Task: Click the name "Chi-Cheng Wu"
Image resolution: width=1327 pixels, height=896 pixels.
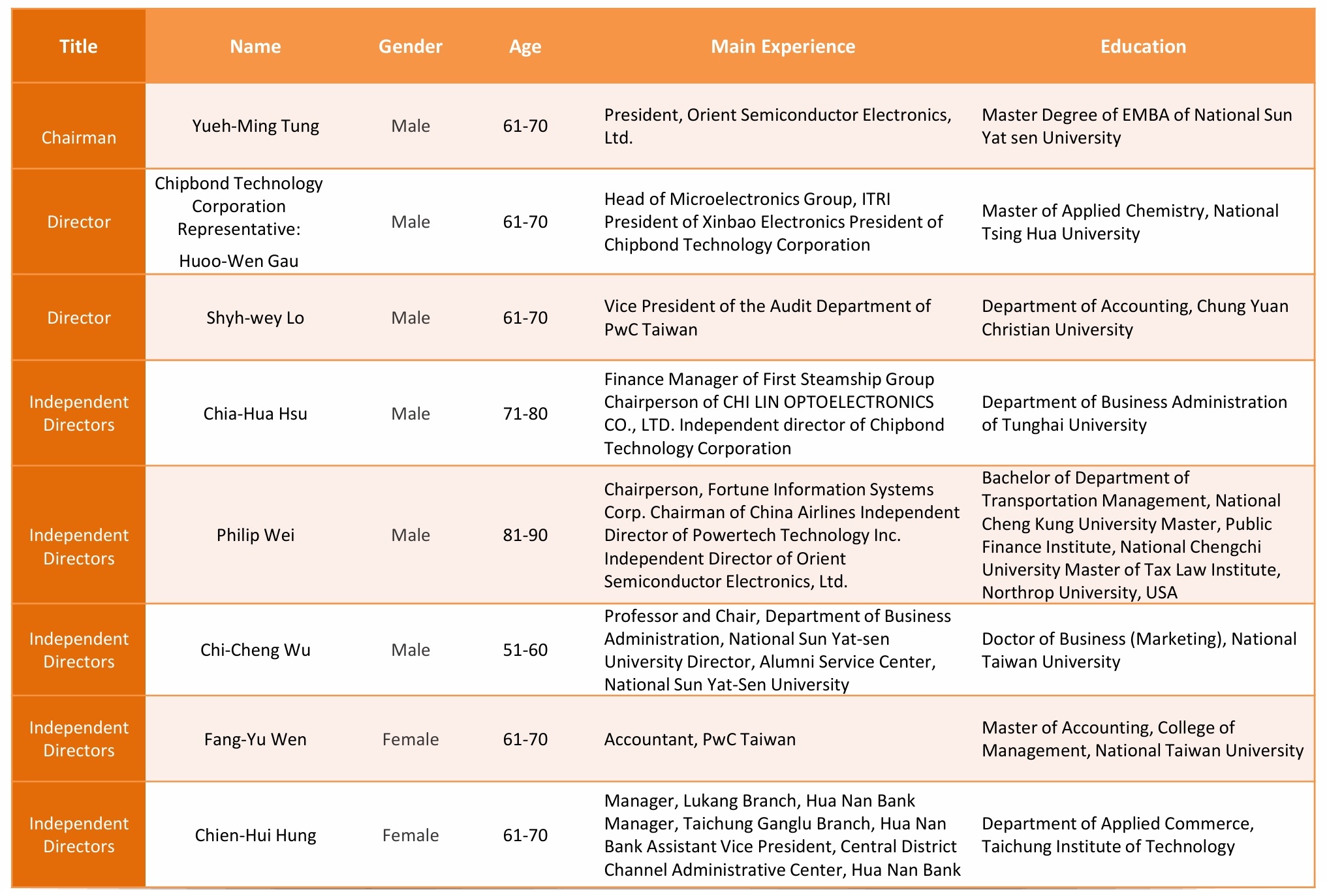Action: pyautogui.click(x=255, y=650)
